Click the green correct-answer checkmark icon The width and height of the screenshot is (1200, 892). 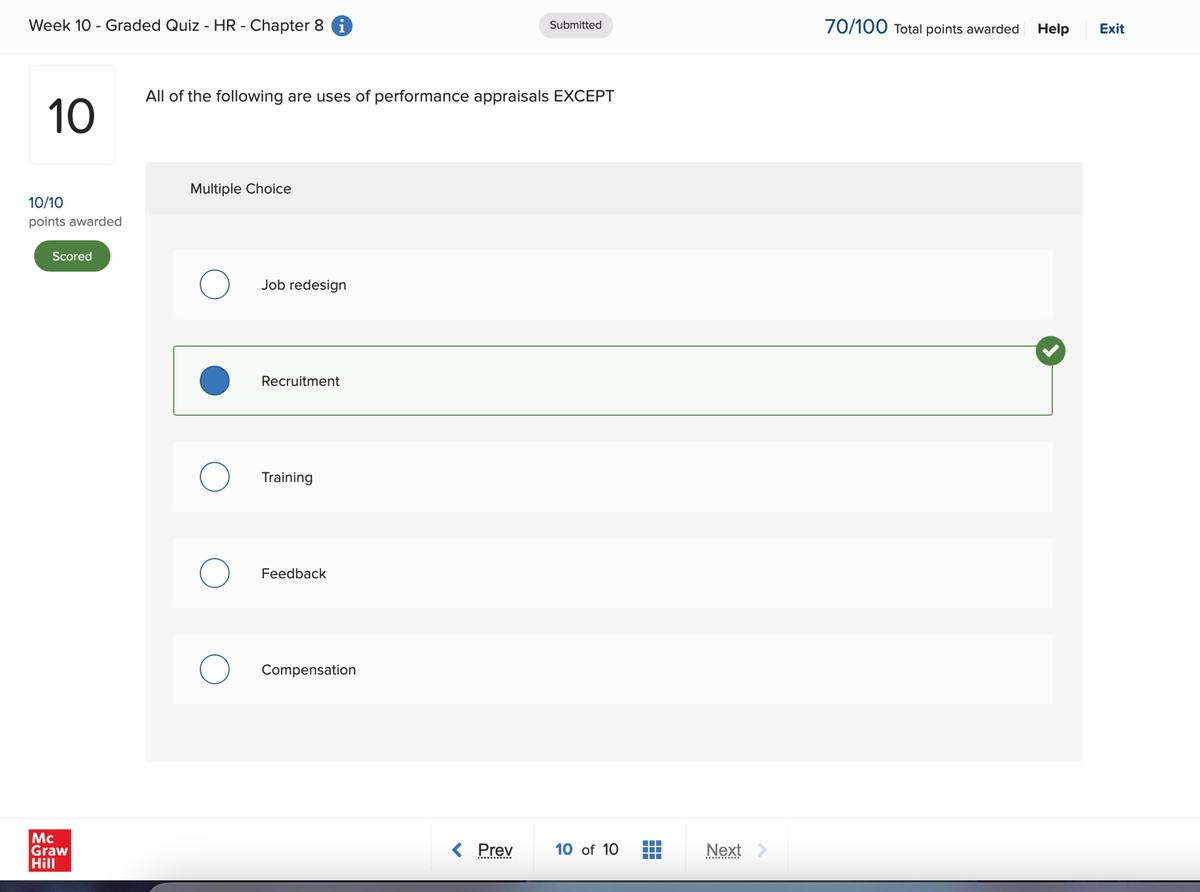(1050, 350)
